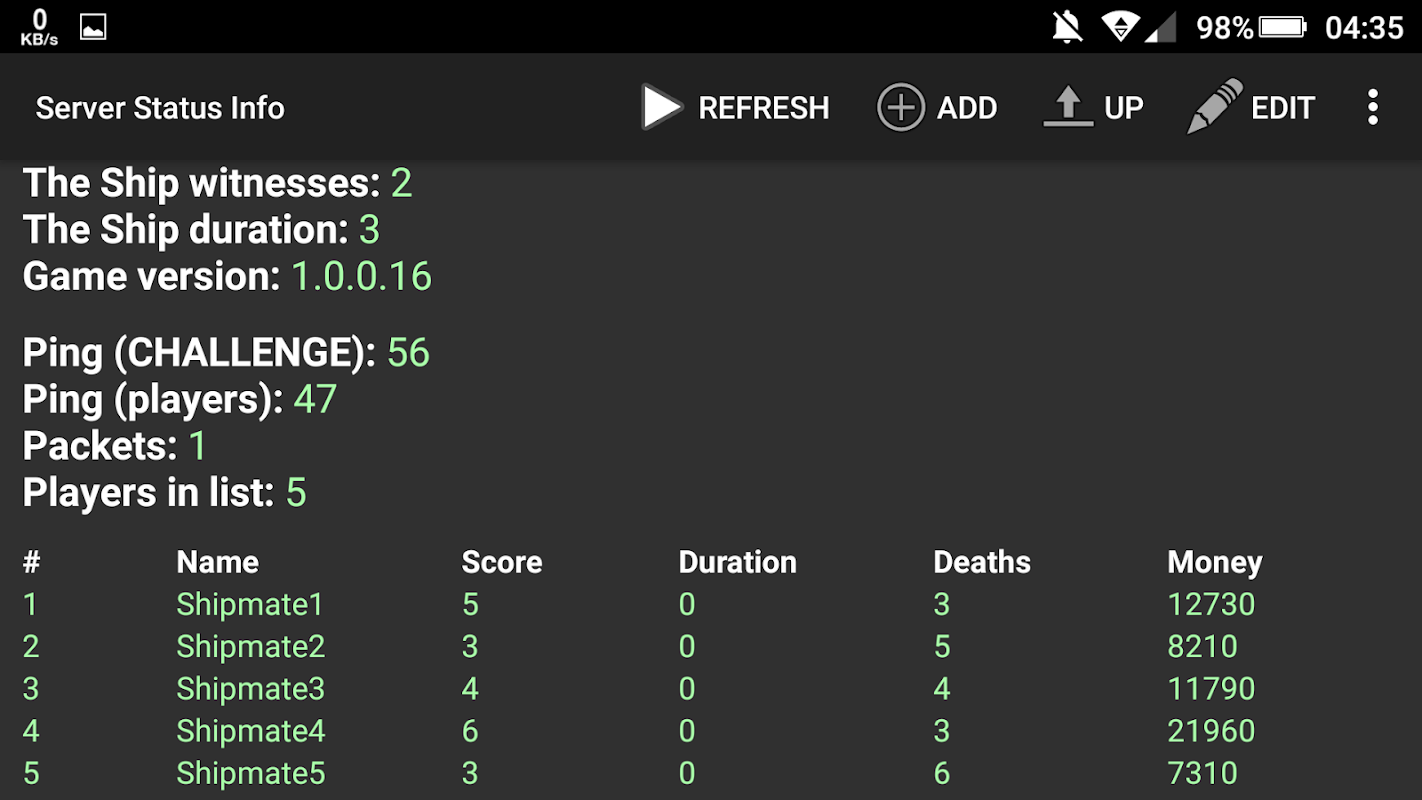Tap the Up upload-arrow icon
1422x800 pixels.
1068,107
